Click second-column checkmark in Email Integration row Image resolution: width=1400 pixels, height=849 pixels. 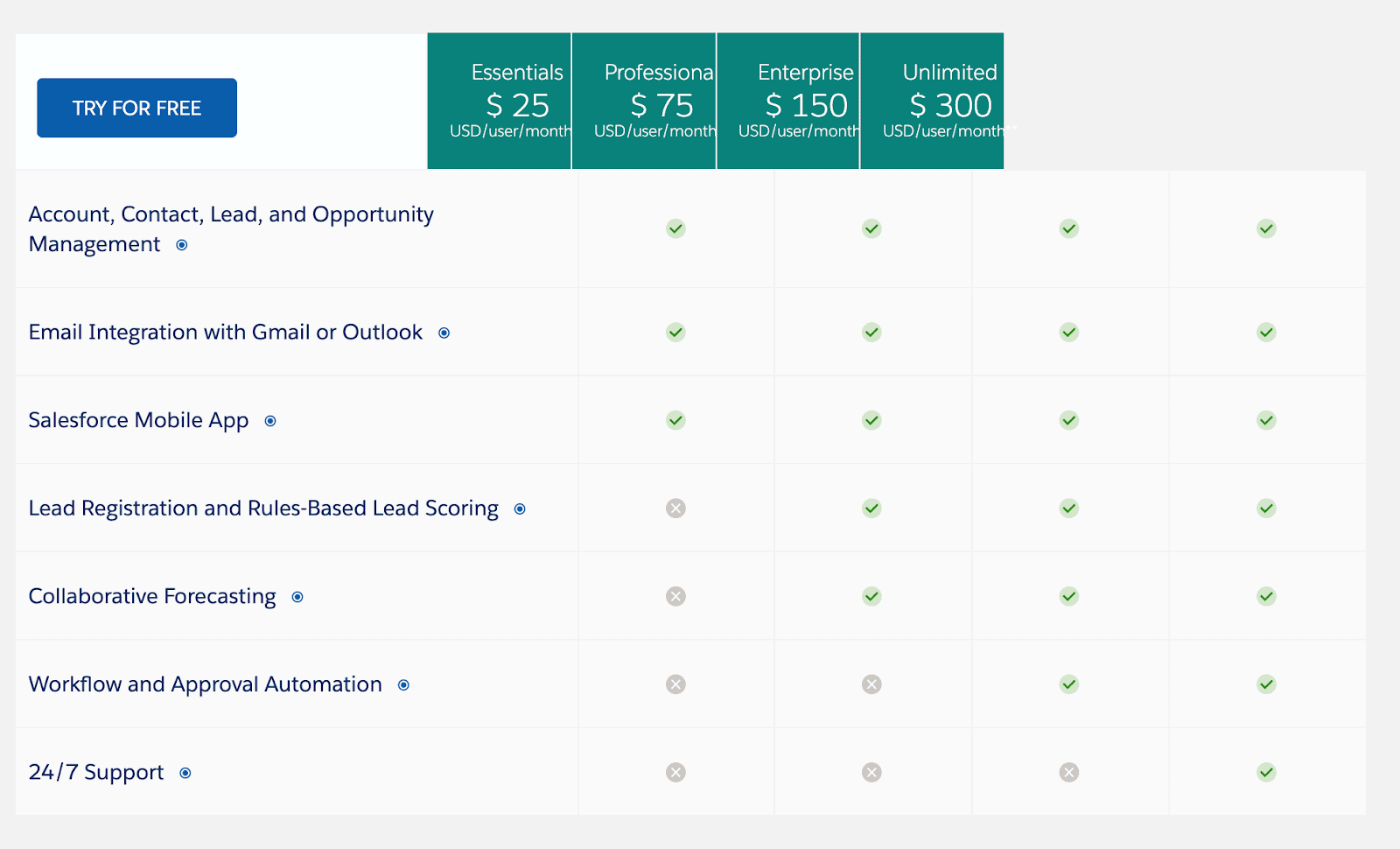871,332
